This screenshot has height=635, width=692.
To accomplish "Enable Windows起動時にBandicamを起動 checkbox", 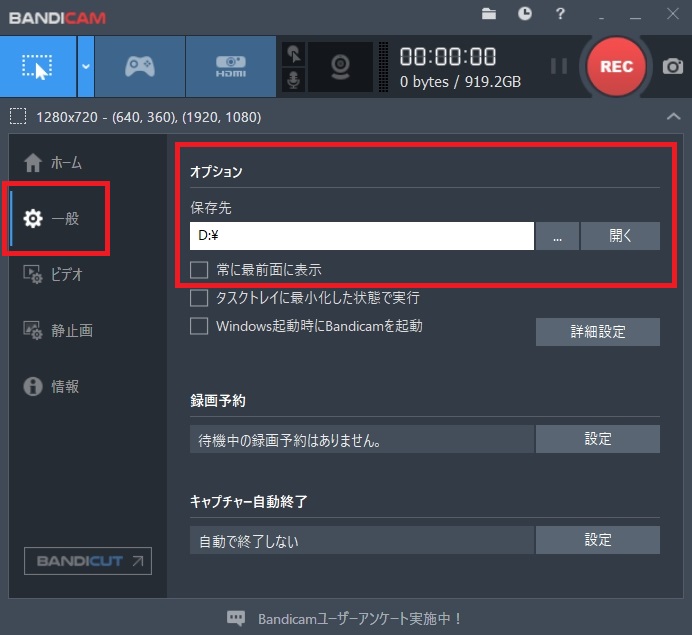I will (x=199, y=326).
